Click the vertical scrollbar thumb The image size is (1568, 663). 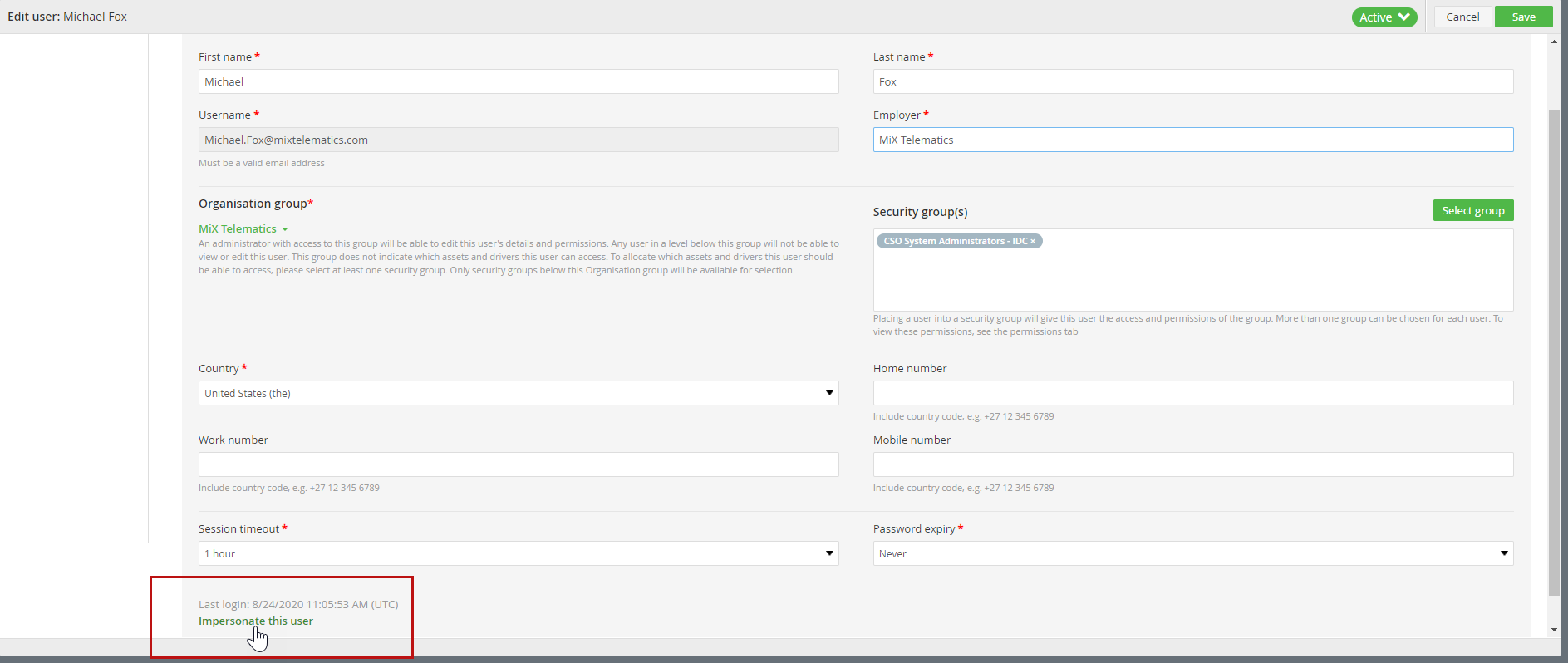click(1554, 352)
